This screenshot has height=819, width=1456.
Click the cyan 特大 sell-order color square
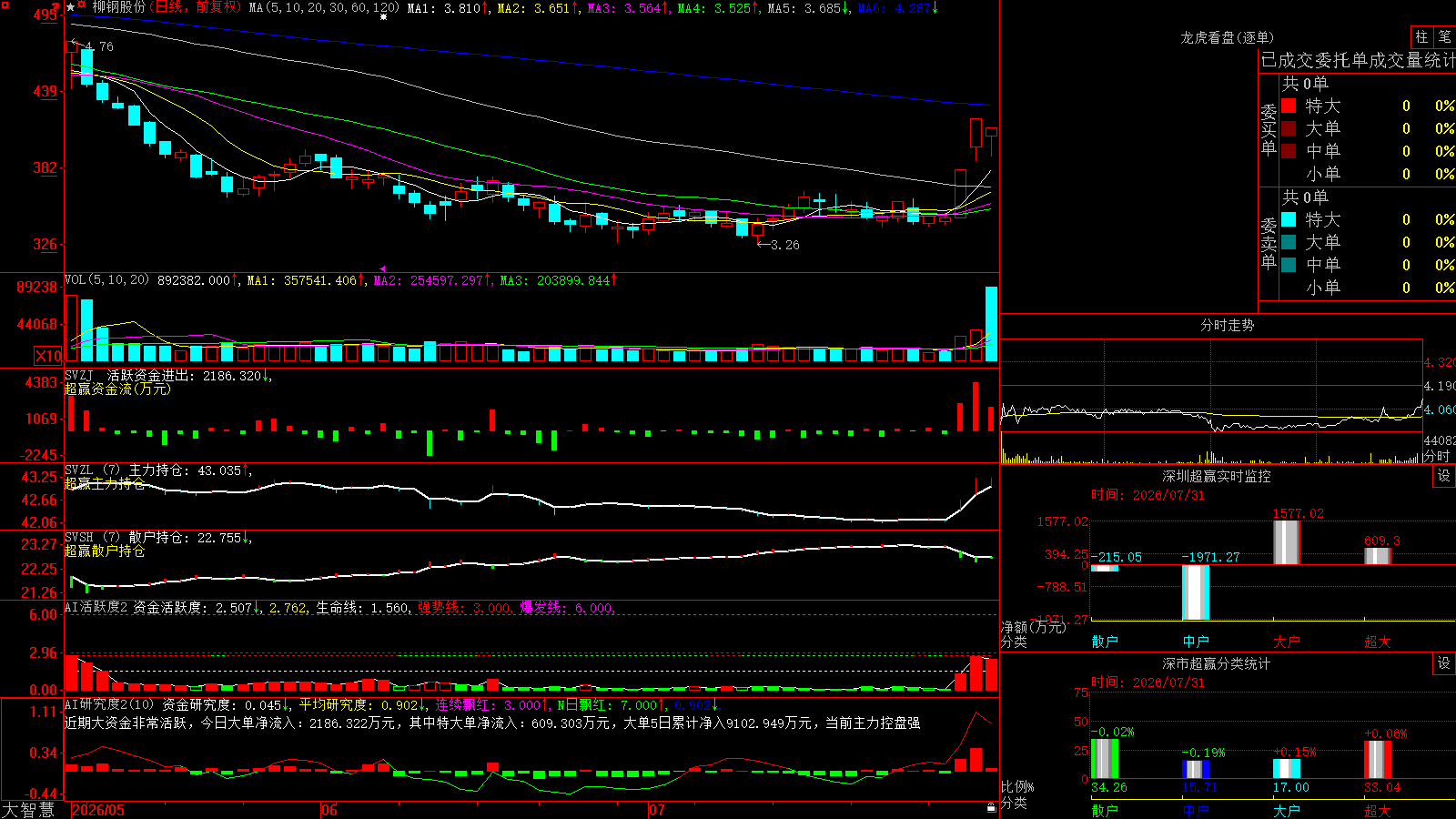pyautogui.click(x=1289, y=219)
